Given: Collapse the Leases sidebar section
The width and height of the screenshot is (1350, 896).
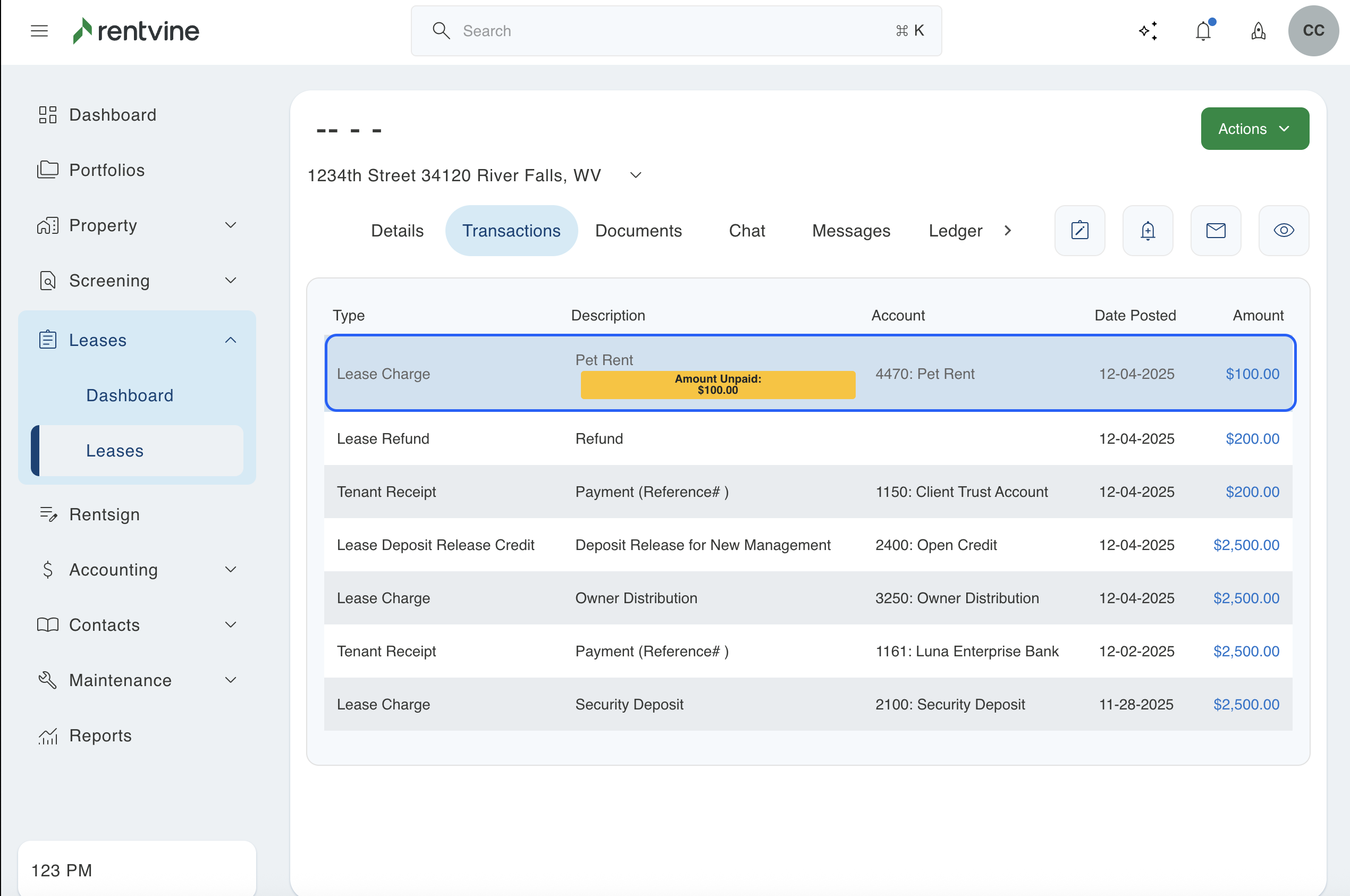Looking at the screenshot, I should [230, 340].
